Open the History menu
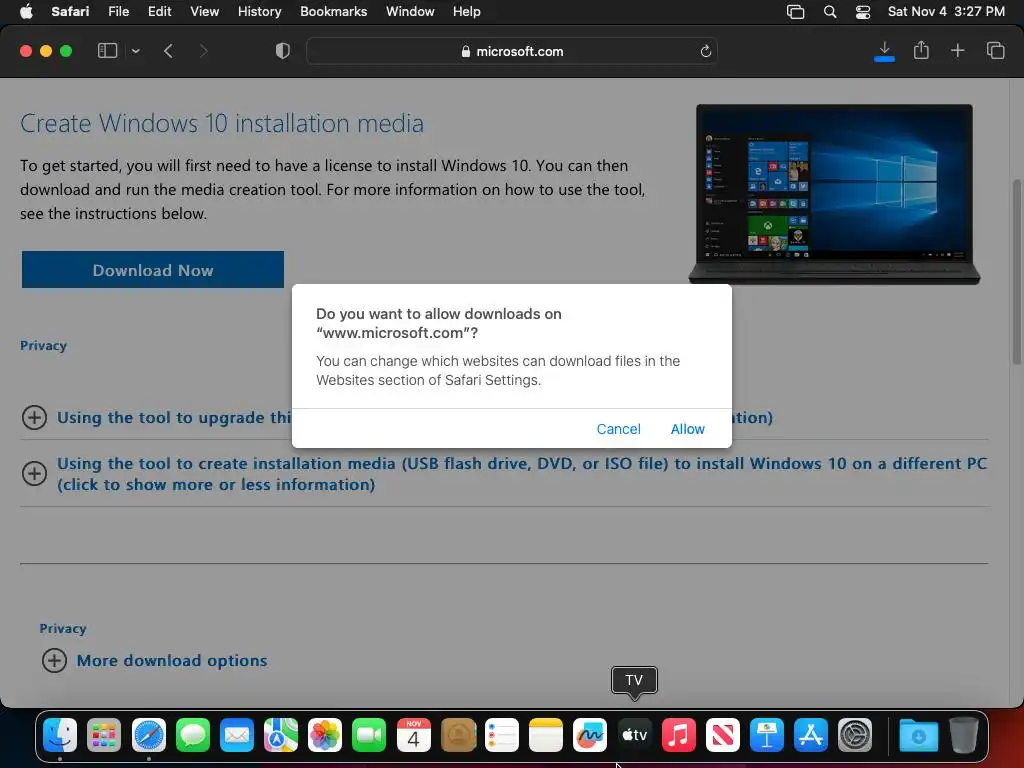The height and width of the screenshot is (768, 1024). tap(259, 11)
